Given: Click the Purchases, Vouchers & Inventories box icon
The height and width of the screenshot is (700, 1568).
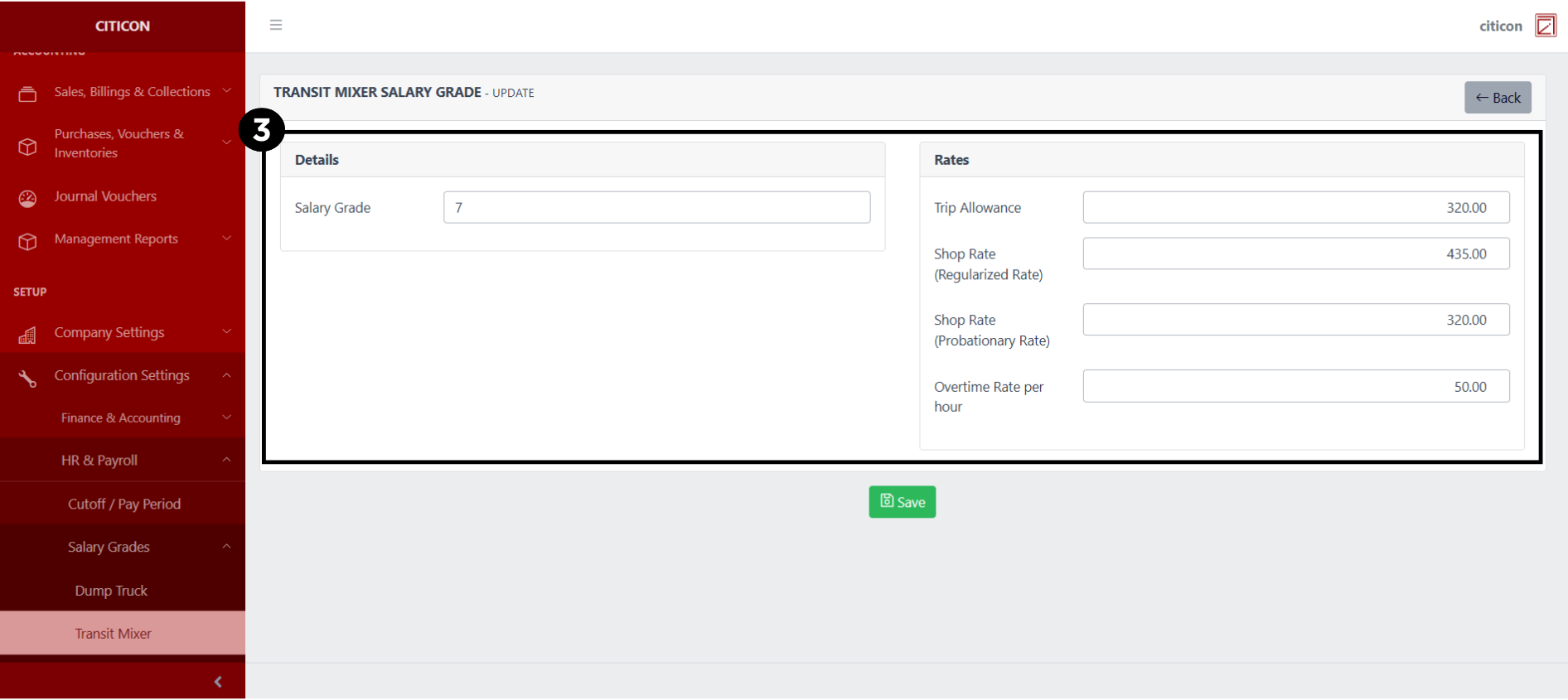Looking at the screenshot, I should click(27, 147).
